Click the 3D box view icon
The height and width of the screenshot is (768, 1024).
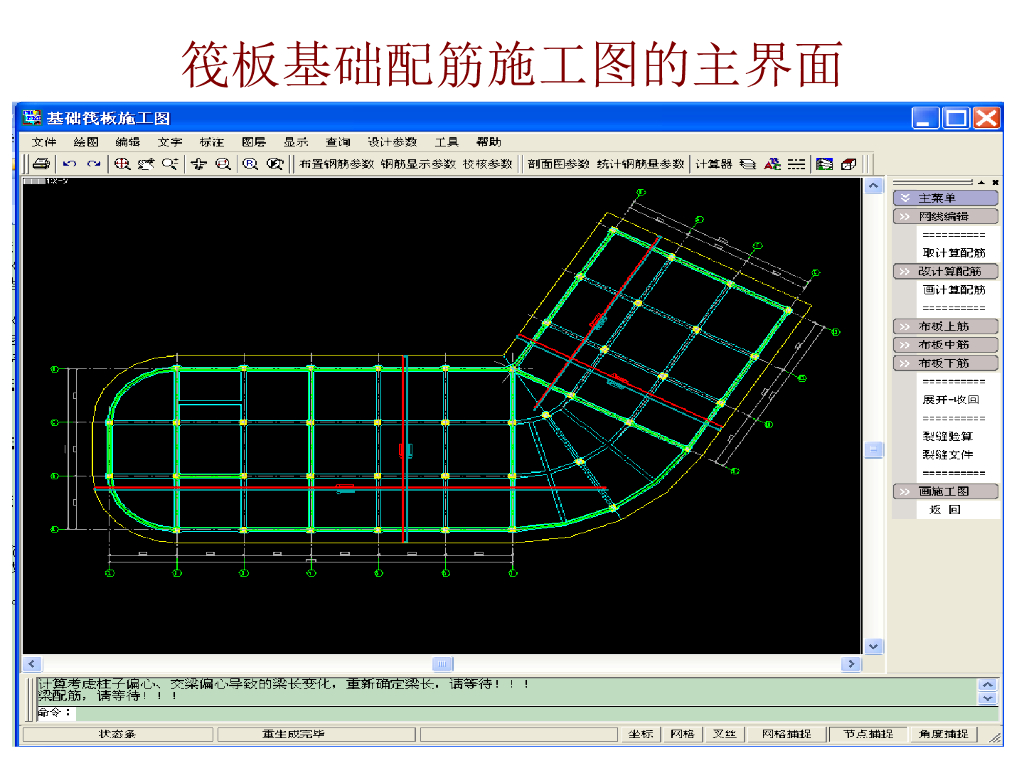tap(848, 164)
